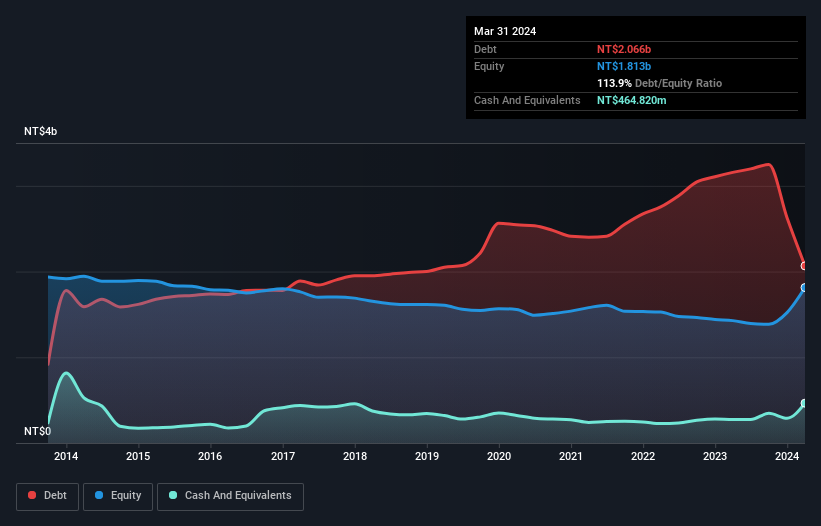Toggle the Debt legend button
Image resolution: width=821 pixels, height=526 pixels.
[x=47, y=496]
